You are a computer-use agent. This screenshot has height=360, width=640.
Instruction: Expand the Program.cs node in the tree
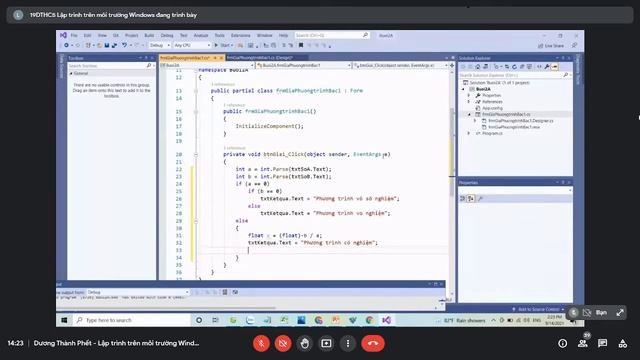point(469,133)
